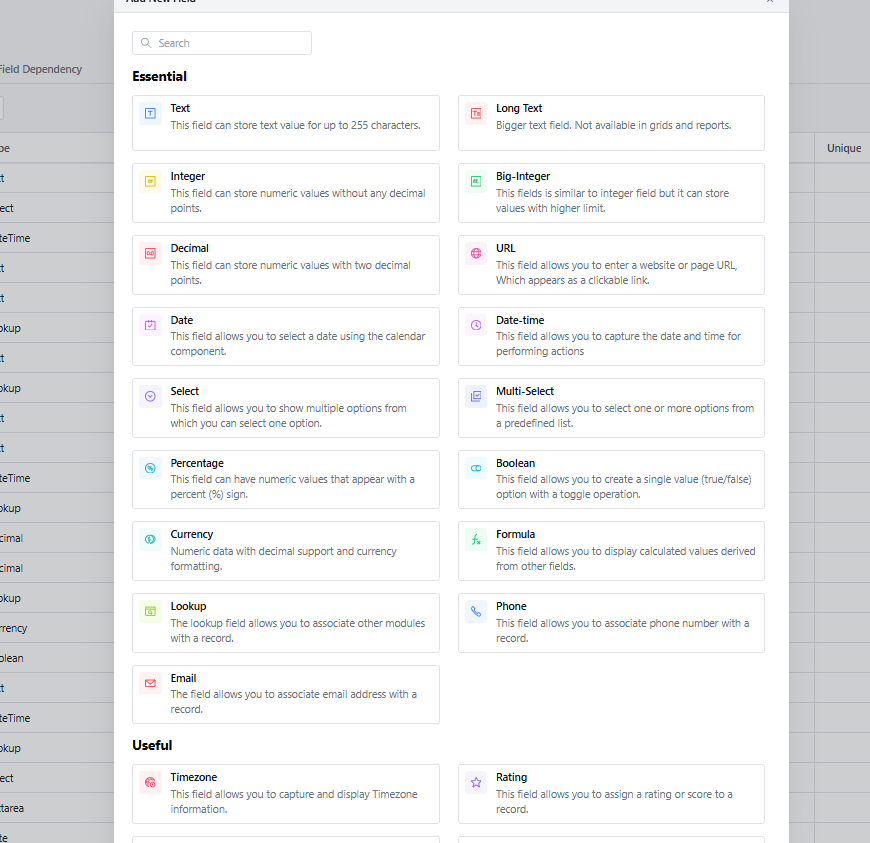
Task: Choose the Lookup field card
Action: (x=285, y=622)
